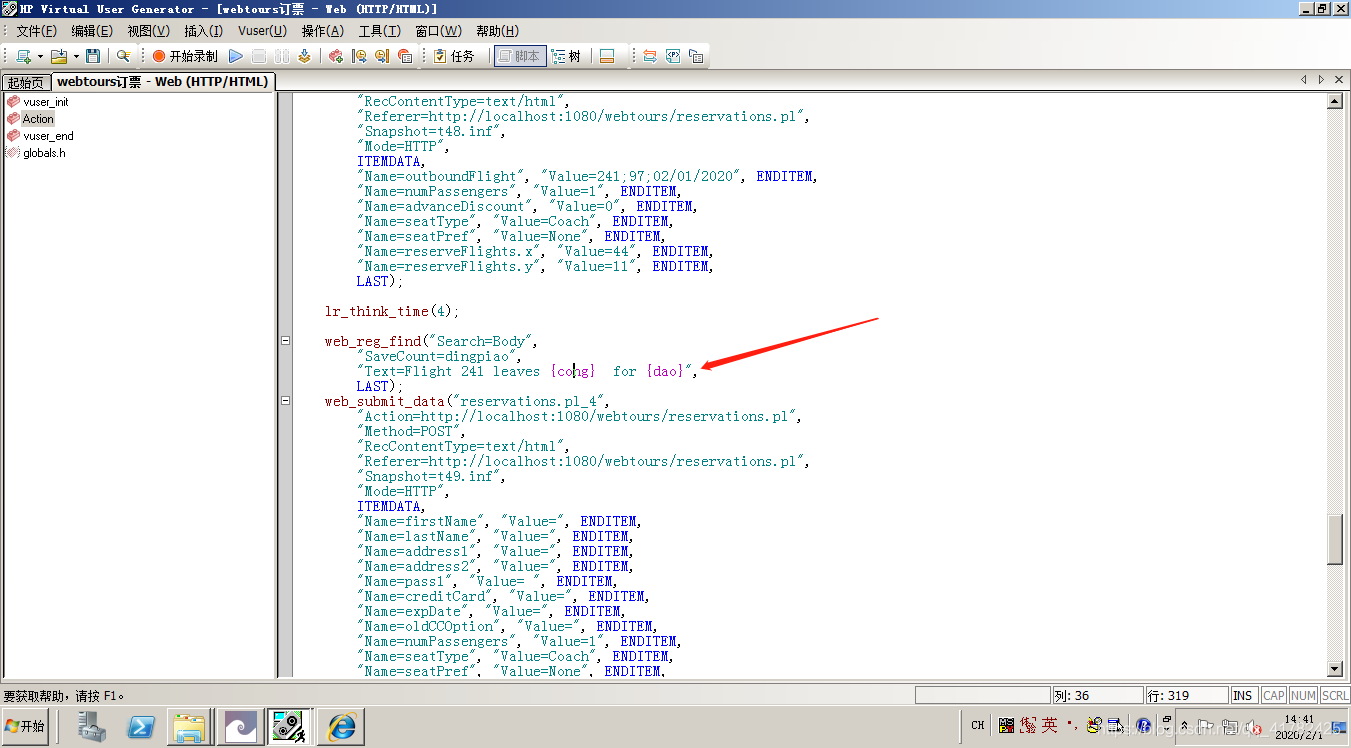Click the editor scrollbar down arrow
Screen dimensions: 1351x748
(1335, 669)
